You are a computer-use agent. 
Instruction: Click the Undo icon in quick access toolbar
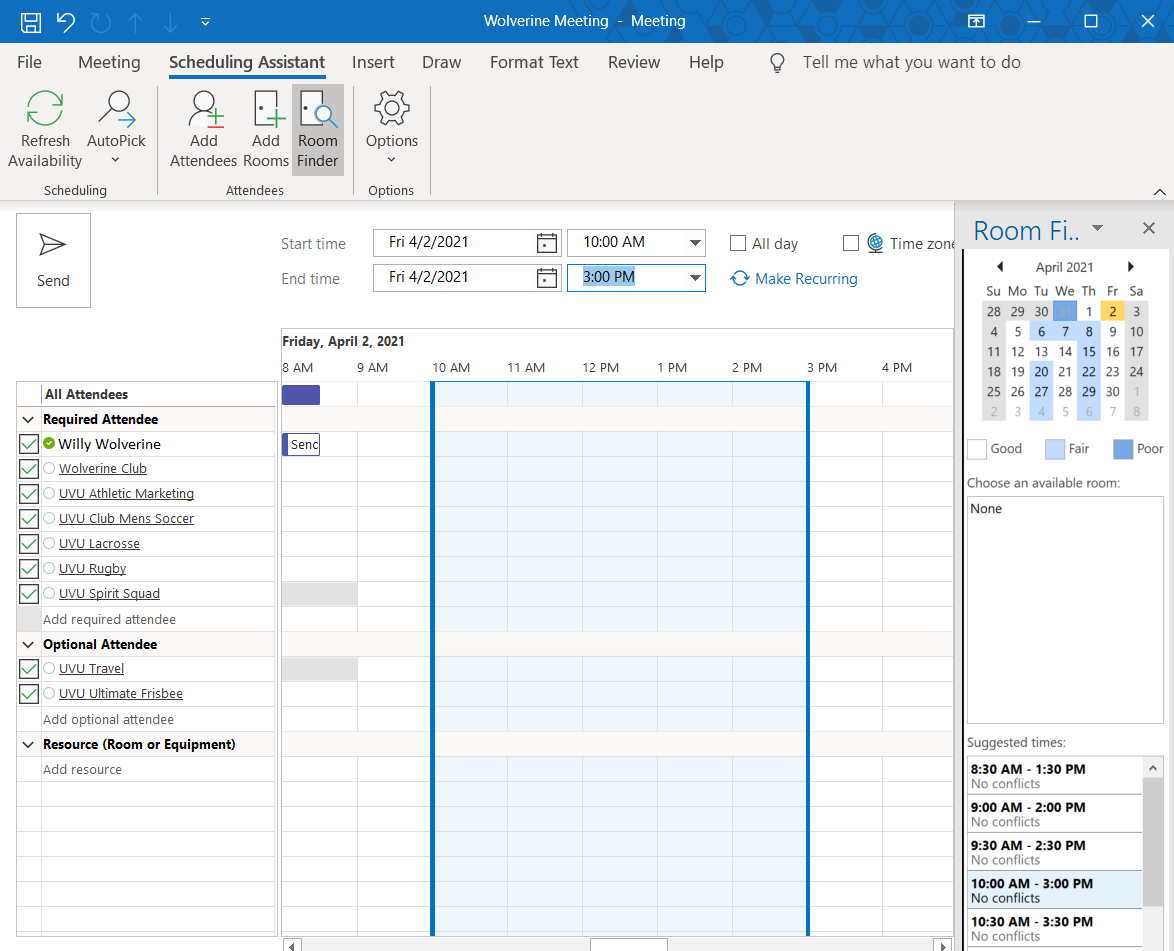coord(65,21)
